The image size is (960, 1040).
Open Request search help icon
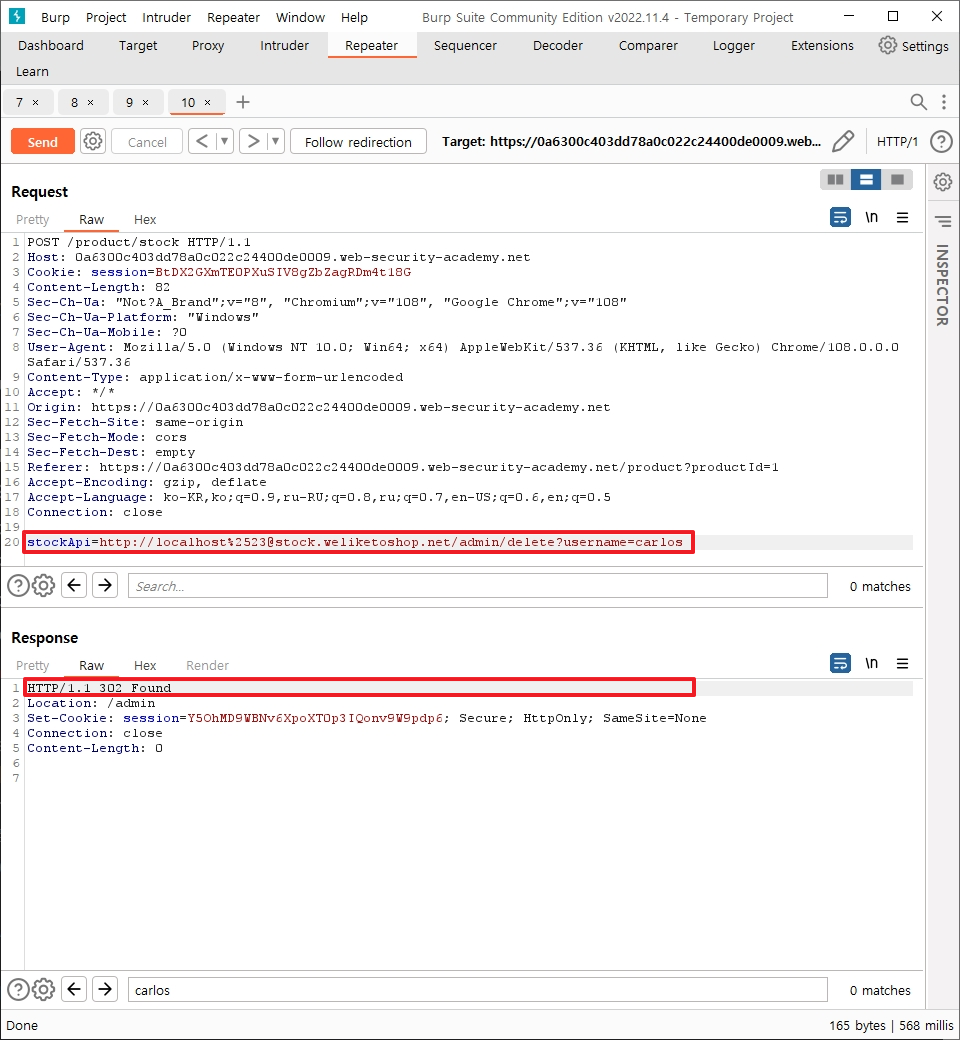click(x=18, y=586)
